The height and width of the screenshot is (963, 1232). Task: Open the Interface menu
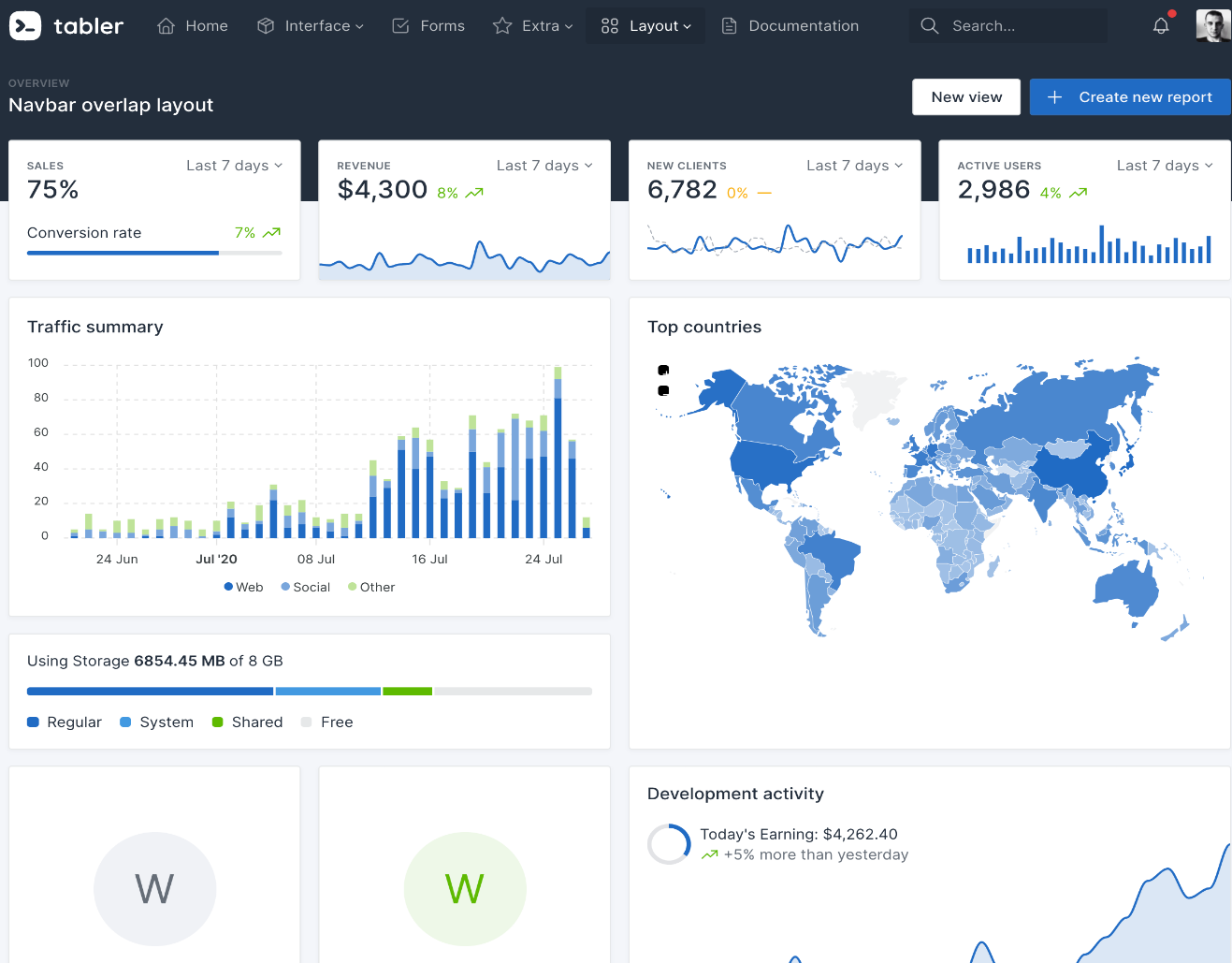tap(311, 26)
